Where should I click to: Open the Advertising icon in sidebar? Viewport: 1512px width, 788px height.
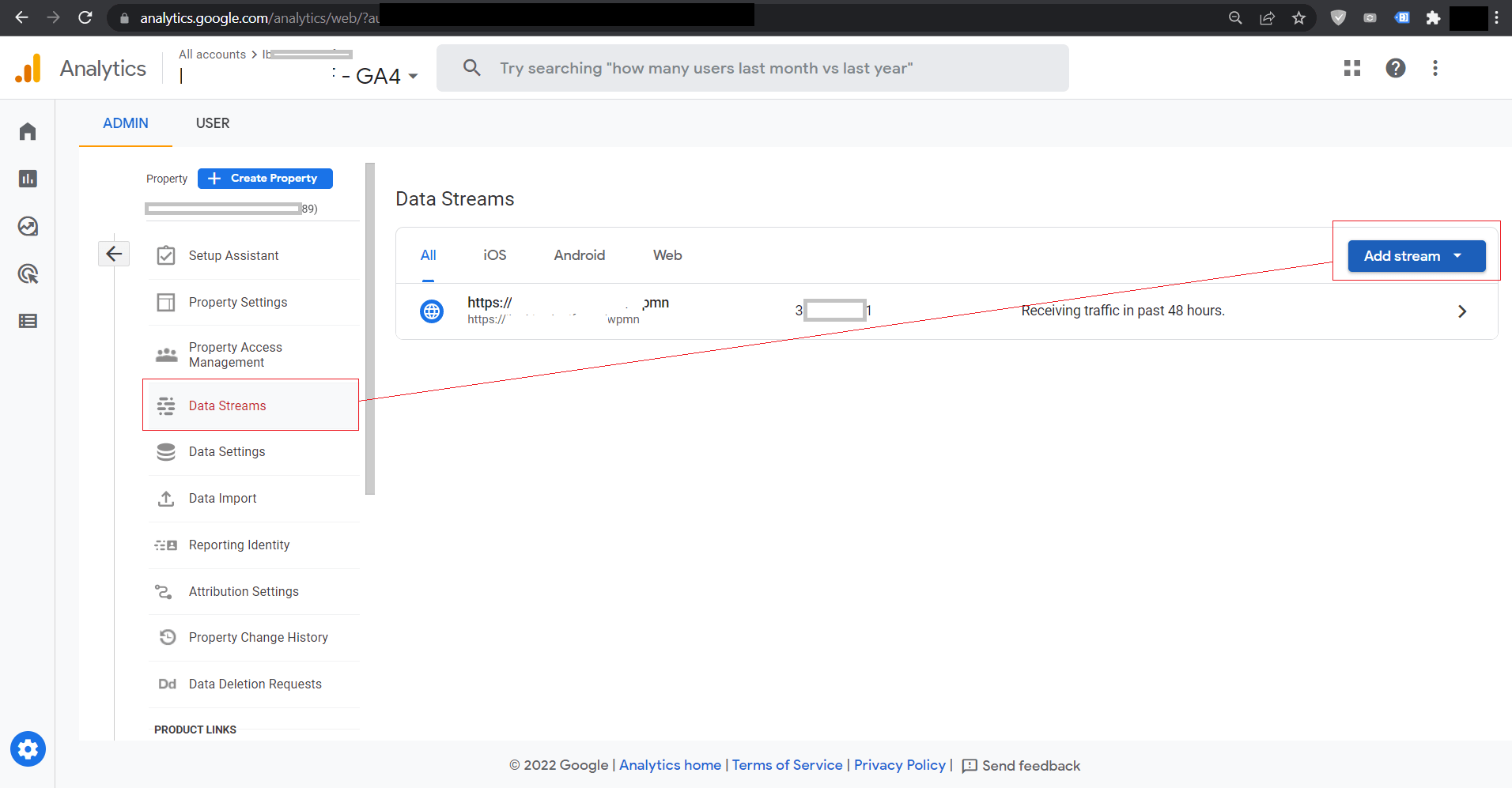click(28, 274)
